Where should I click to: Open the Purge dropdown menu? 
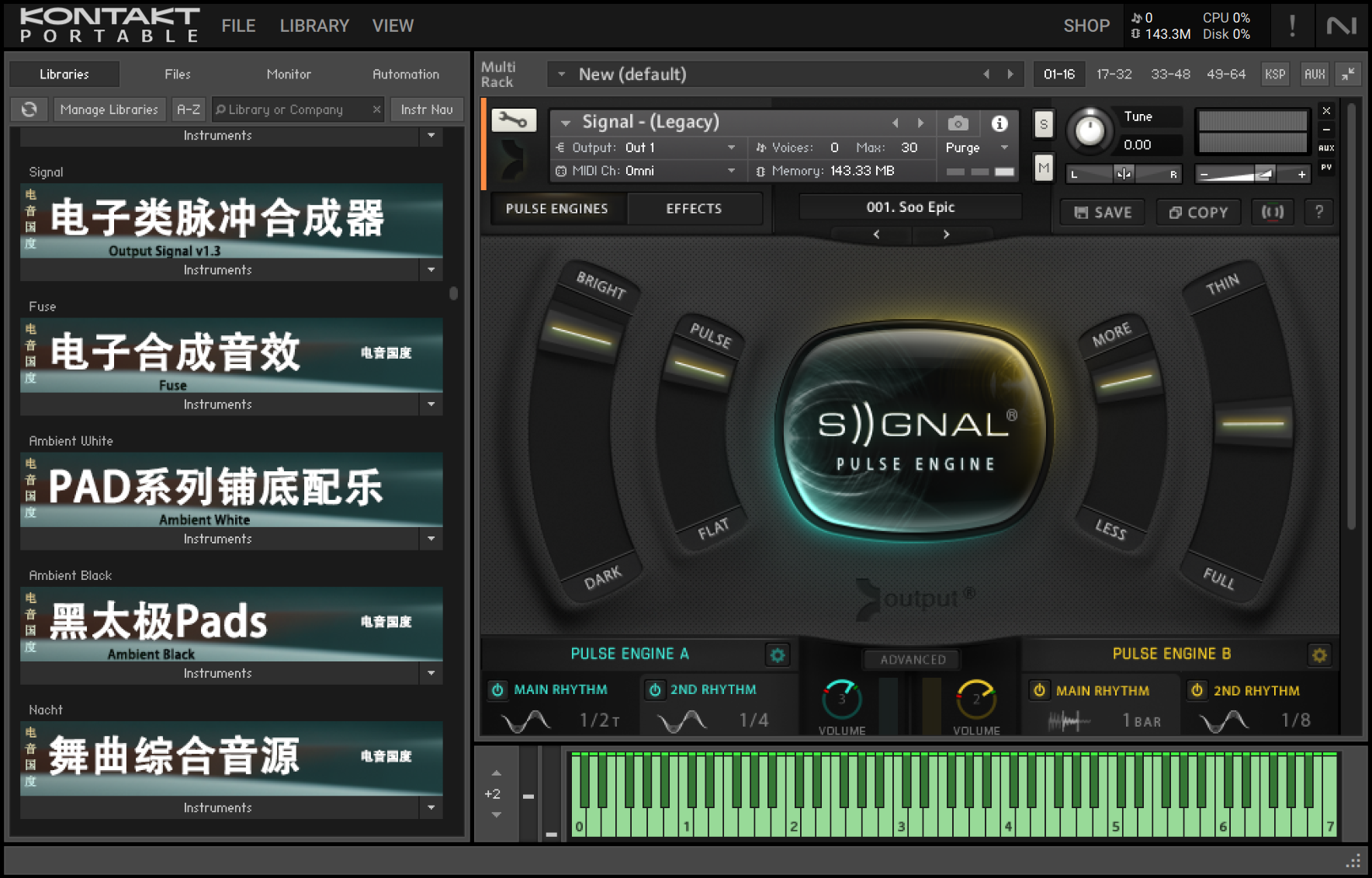click(976, 147)
